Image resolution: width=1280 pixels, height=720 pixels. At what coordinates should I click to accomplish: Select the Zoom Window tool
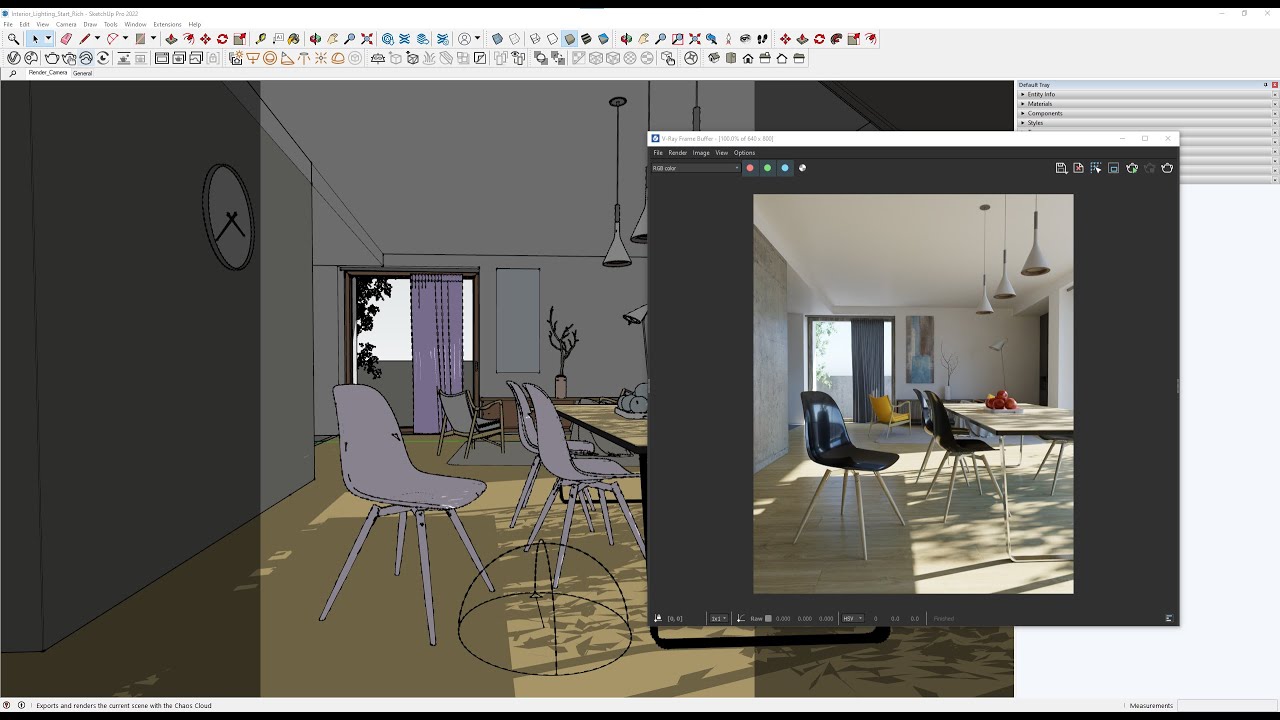[677, 39]
